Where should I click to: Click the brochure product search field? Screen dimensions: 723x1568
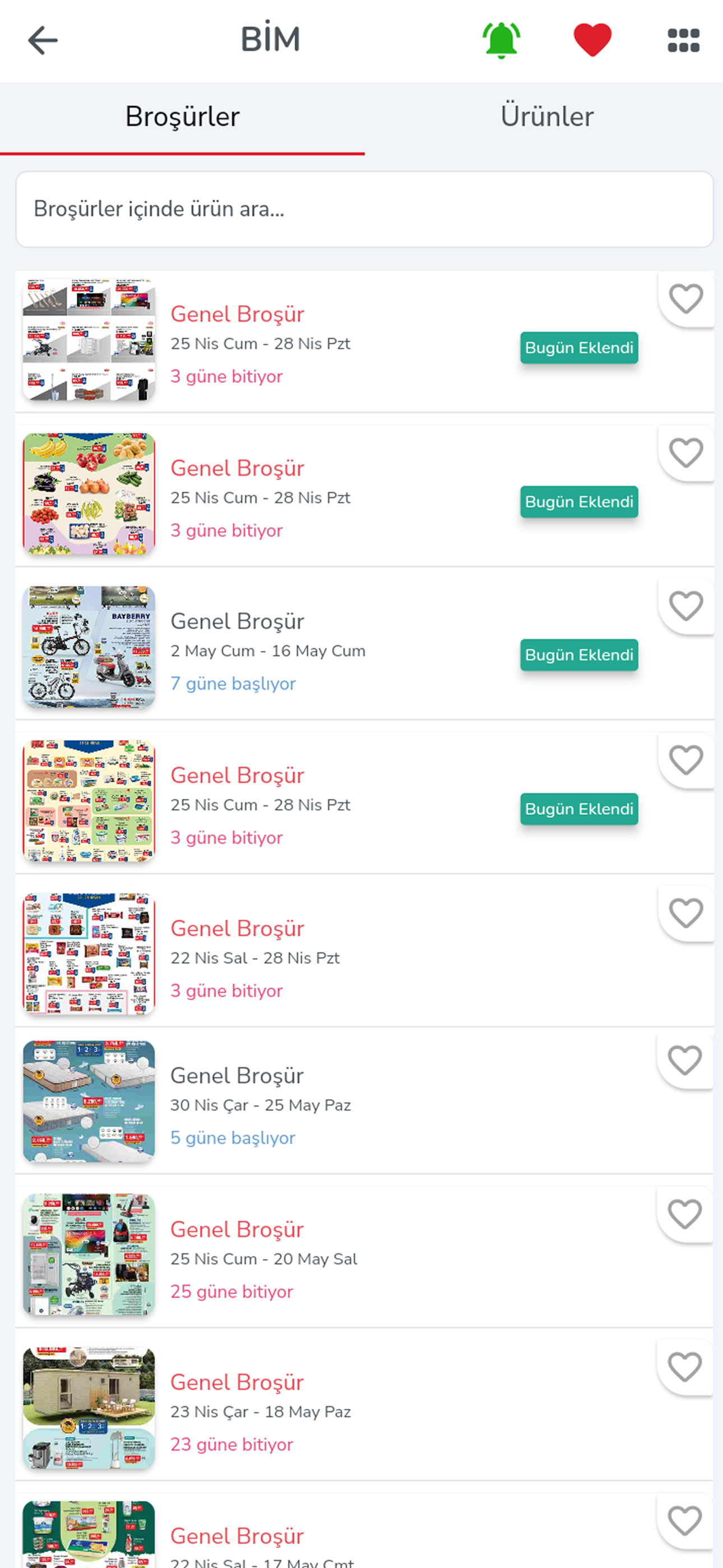(x=364, y=209)
